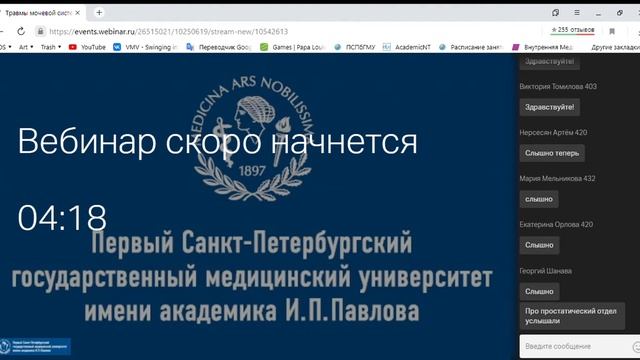Screen dimensions: 640x360
Task: Open the tab collections icon in title bar
Action: tap(556, 13)
